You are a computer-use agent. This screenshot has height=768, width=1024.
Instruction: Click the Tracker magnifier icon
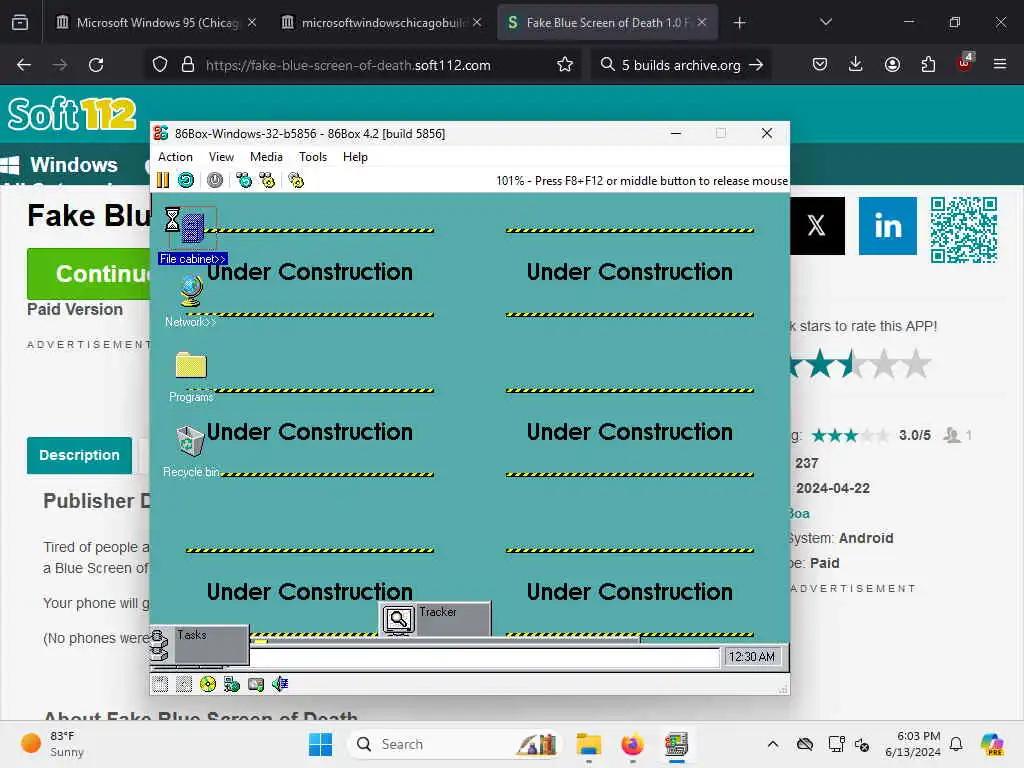point(398,619)
